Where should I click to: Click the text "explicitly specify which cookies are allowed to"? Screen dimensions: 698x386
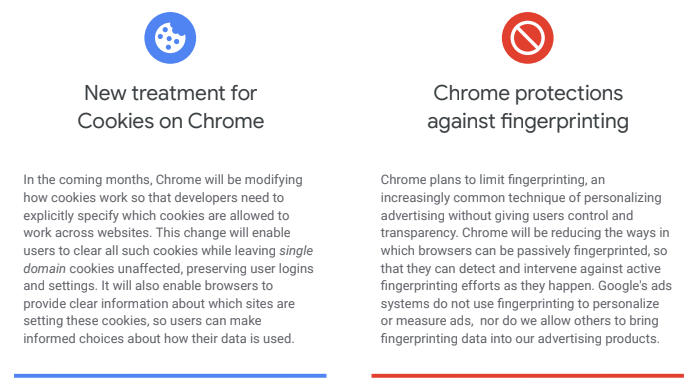[156, 215]
